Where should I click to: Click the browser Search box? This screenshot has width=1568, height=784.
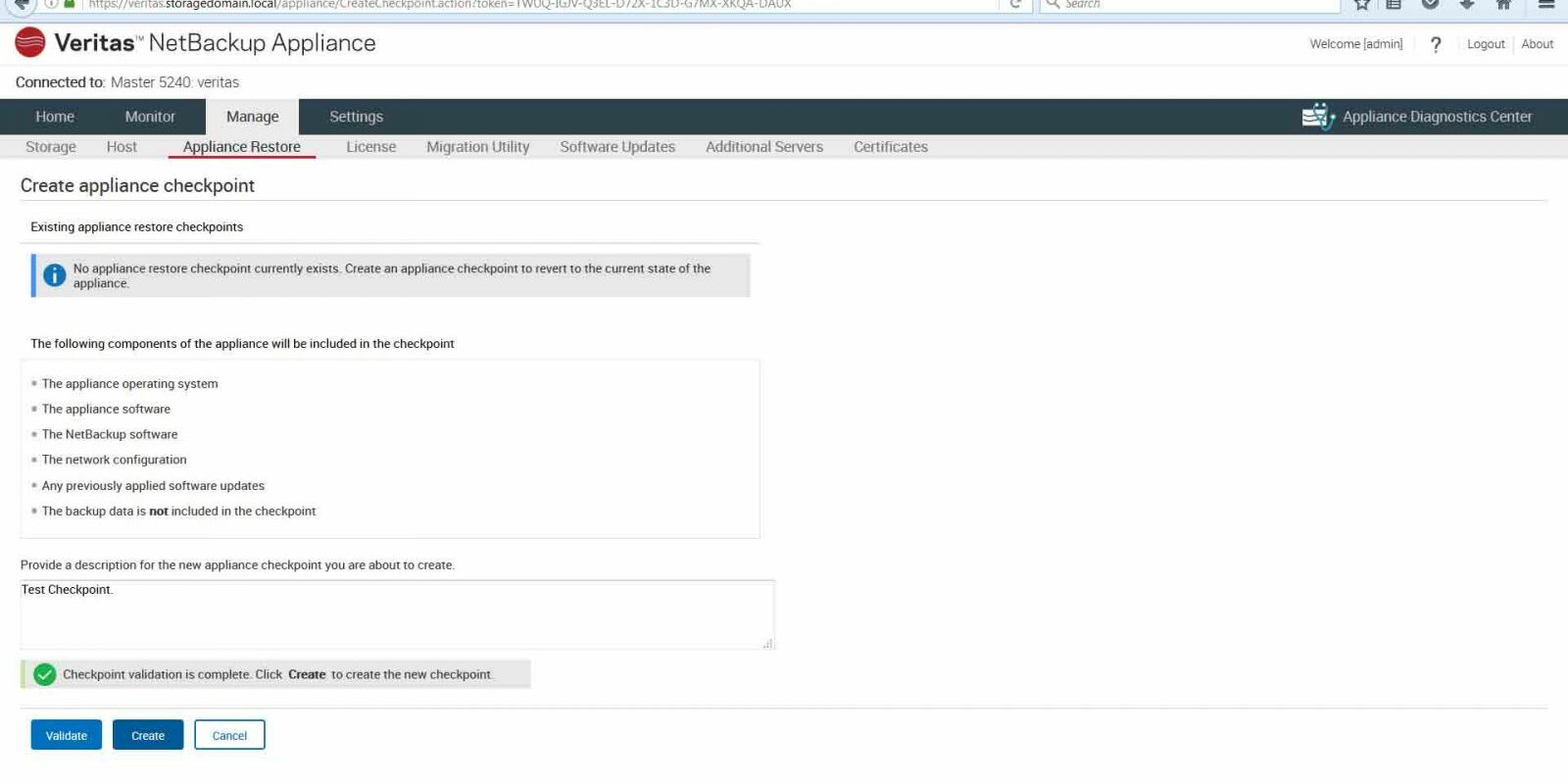1190,4
